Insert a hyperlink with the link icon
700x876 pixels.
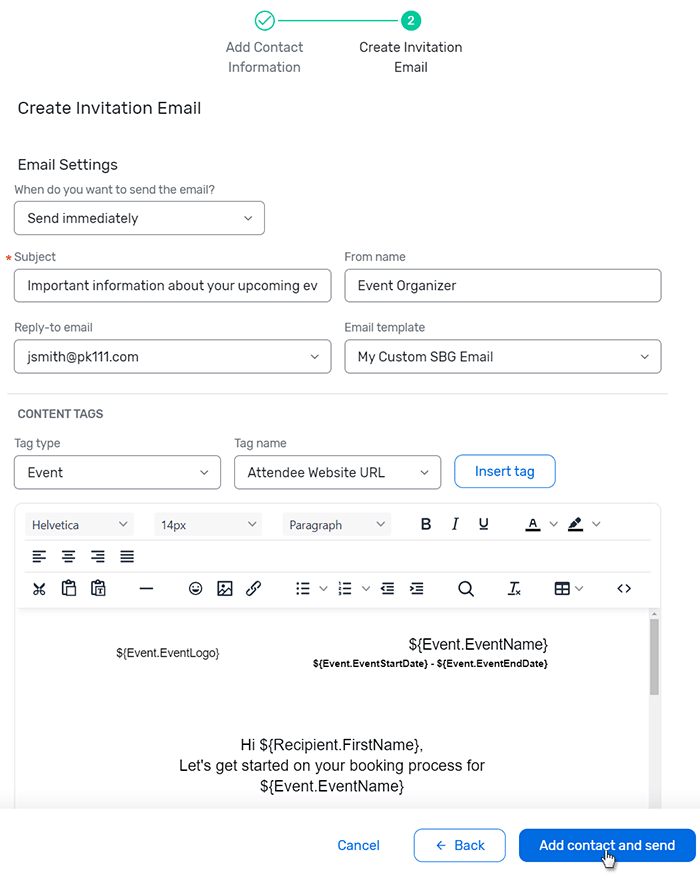click(253, 588)
